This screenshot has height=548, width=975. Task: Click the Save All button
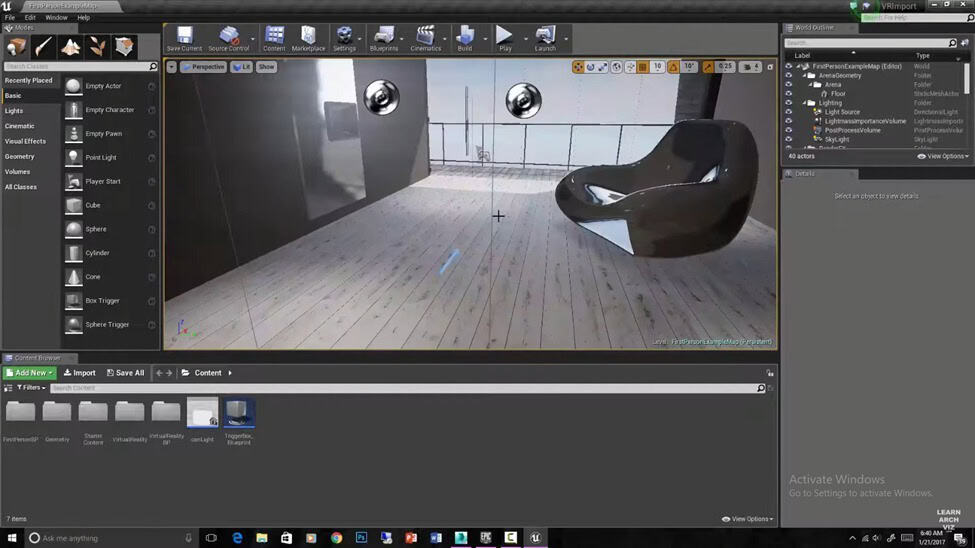pyautogui.click(x=125, y=373)
